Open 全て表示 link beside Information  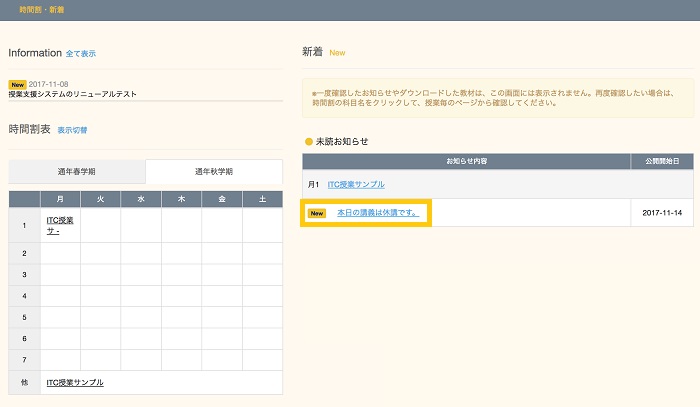coord(81,53)
